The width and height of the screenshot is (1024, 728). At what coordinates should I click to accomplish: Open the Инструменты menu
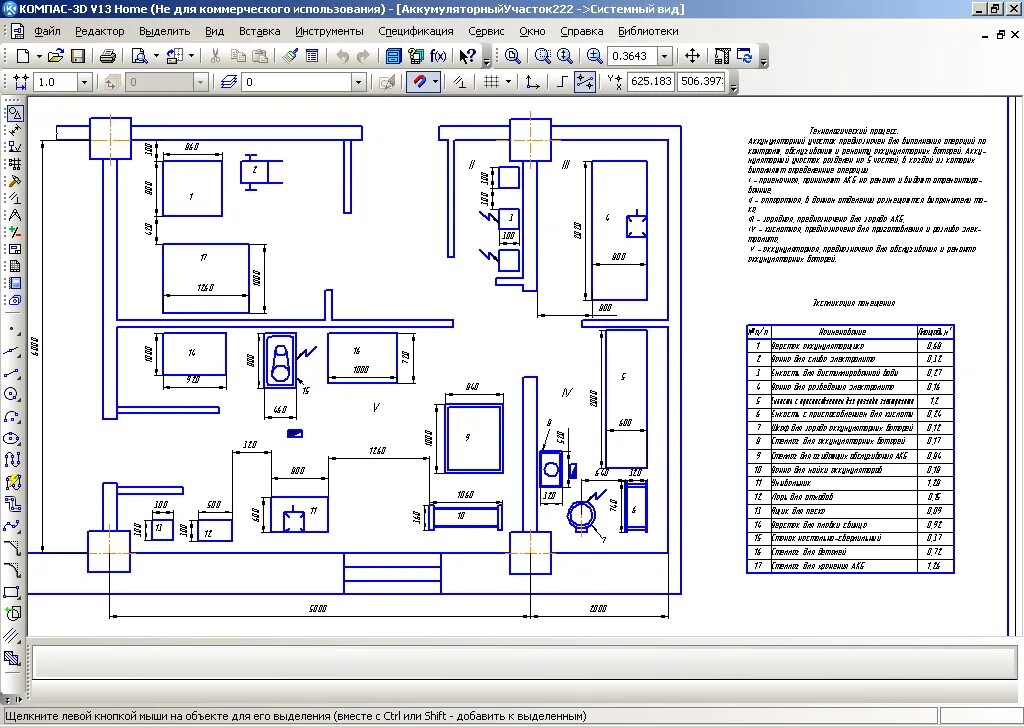pos(329,31)
